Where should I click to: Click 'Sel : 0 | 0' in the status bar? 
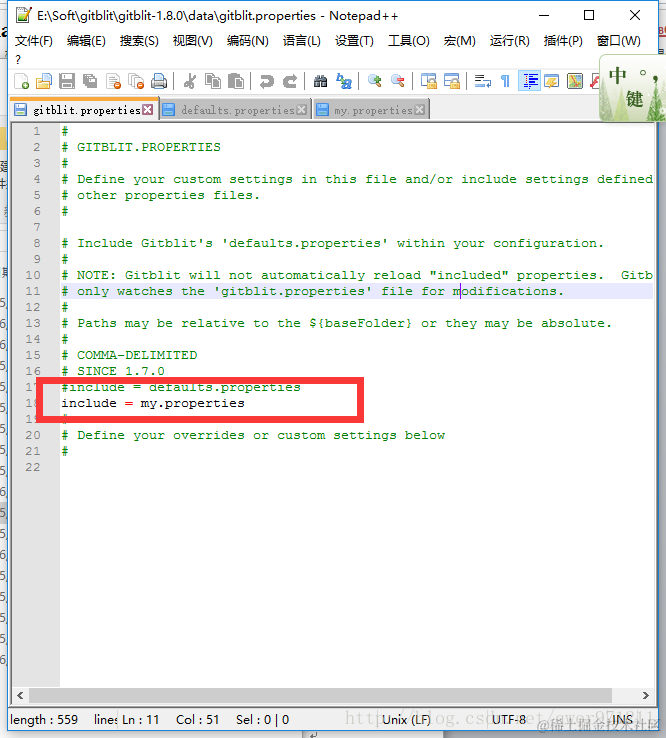[262, 720]
